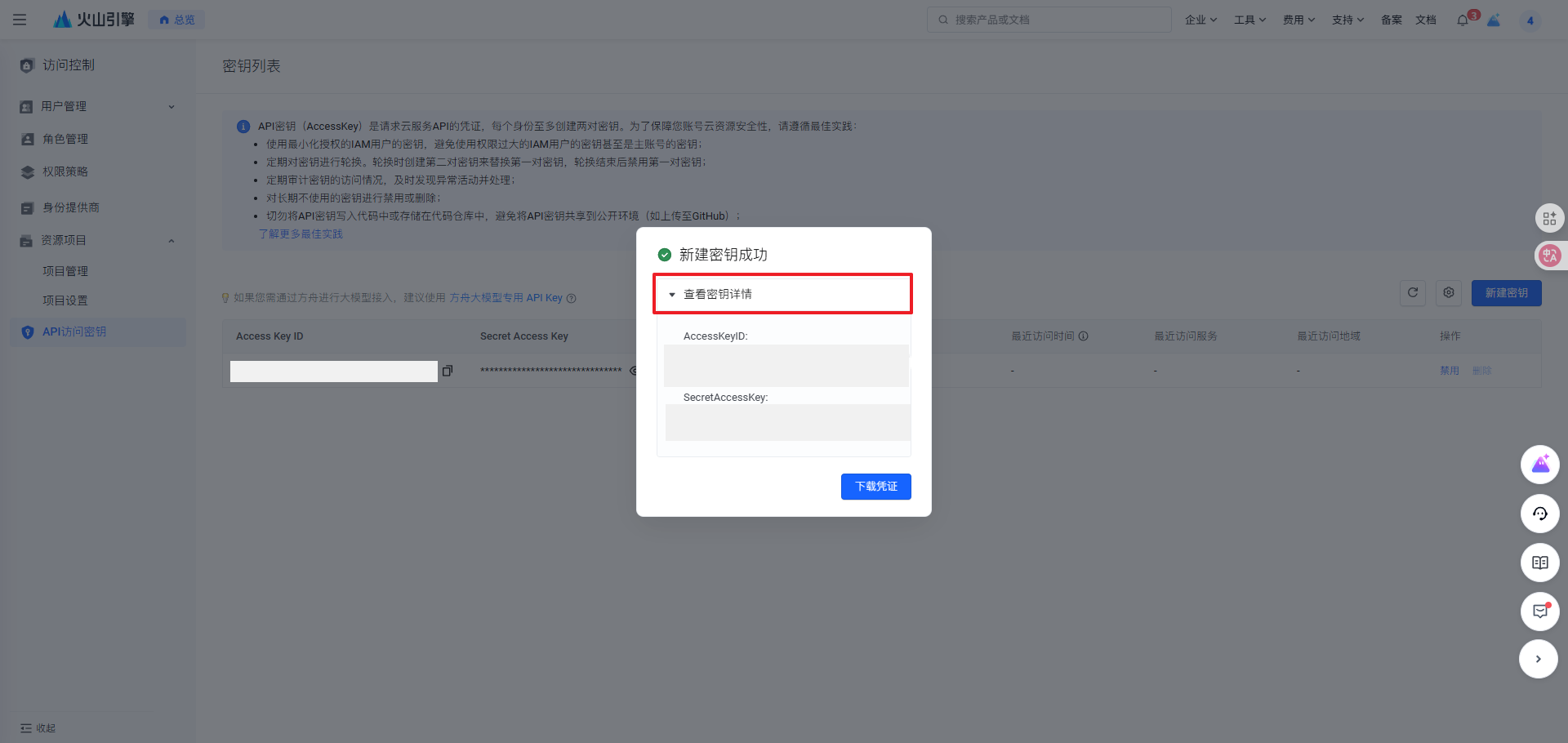Click the refresh key list icon
The height and width of the screenshot is (743, 1568).
pyautogui.click(x=1413, y=293)
